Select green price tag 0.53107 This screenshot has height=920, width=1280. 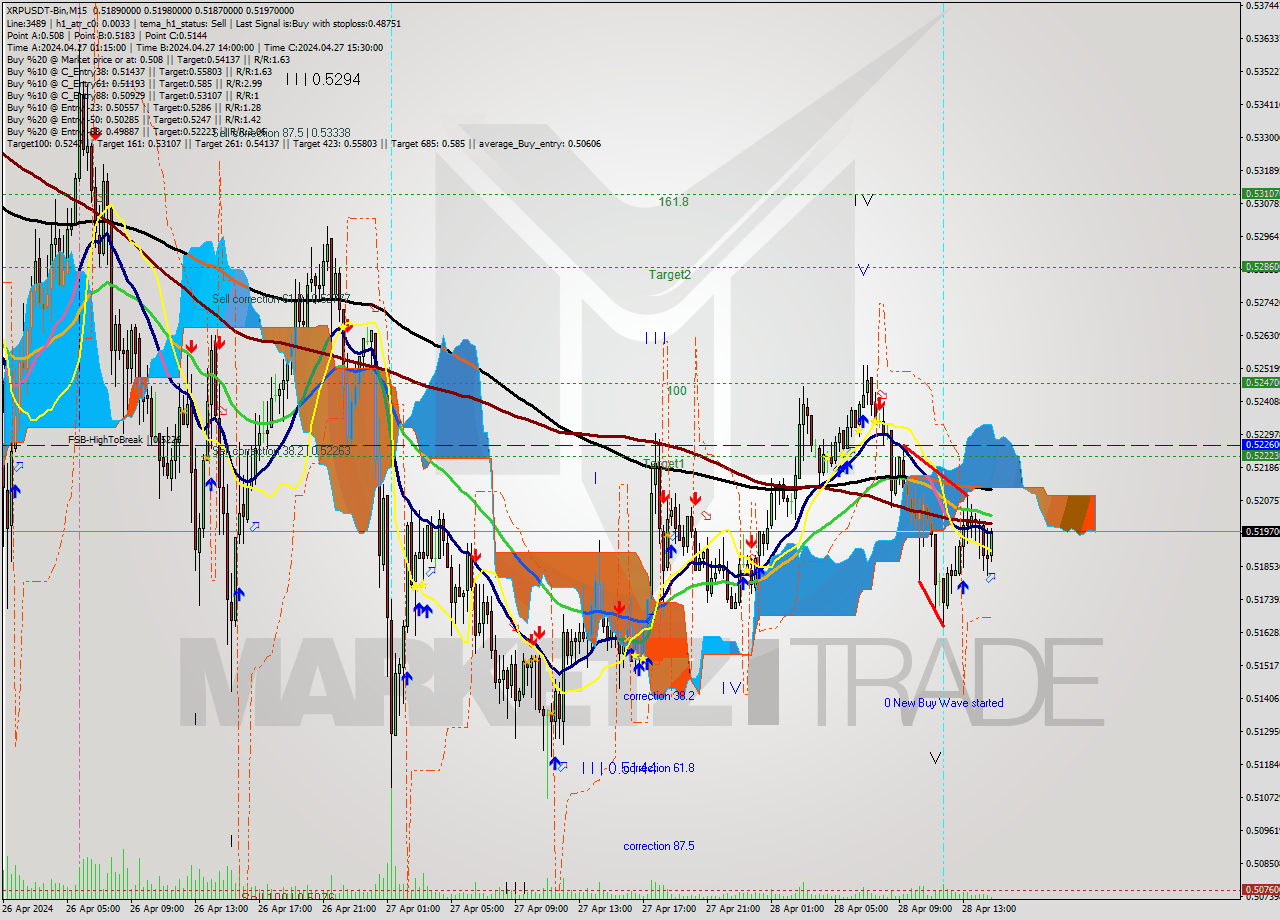click(1260, 194)
